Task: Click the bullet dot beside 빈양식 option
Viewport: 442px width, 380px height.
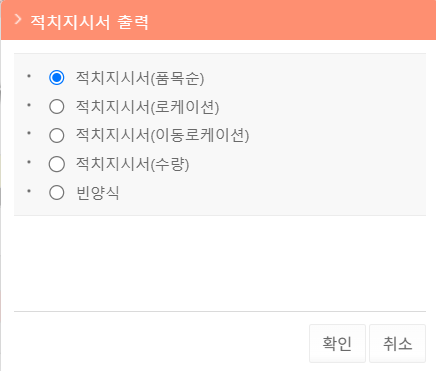Action: pos(29,191)
